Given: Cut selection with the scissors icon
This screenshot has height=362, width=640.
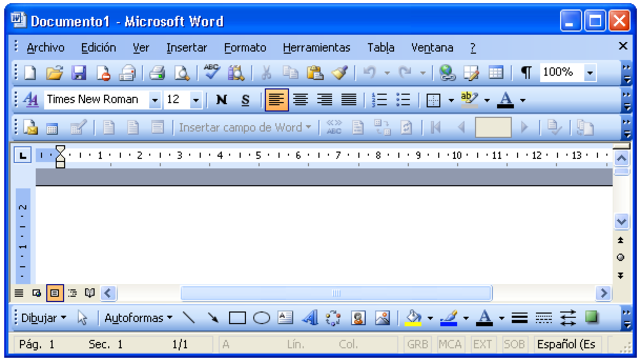Looking at the screenshot, I should tap(266, 73).
